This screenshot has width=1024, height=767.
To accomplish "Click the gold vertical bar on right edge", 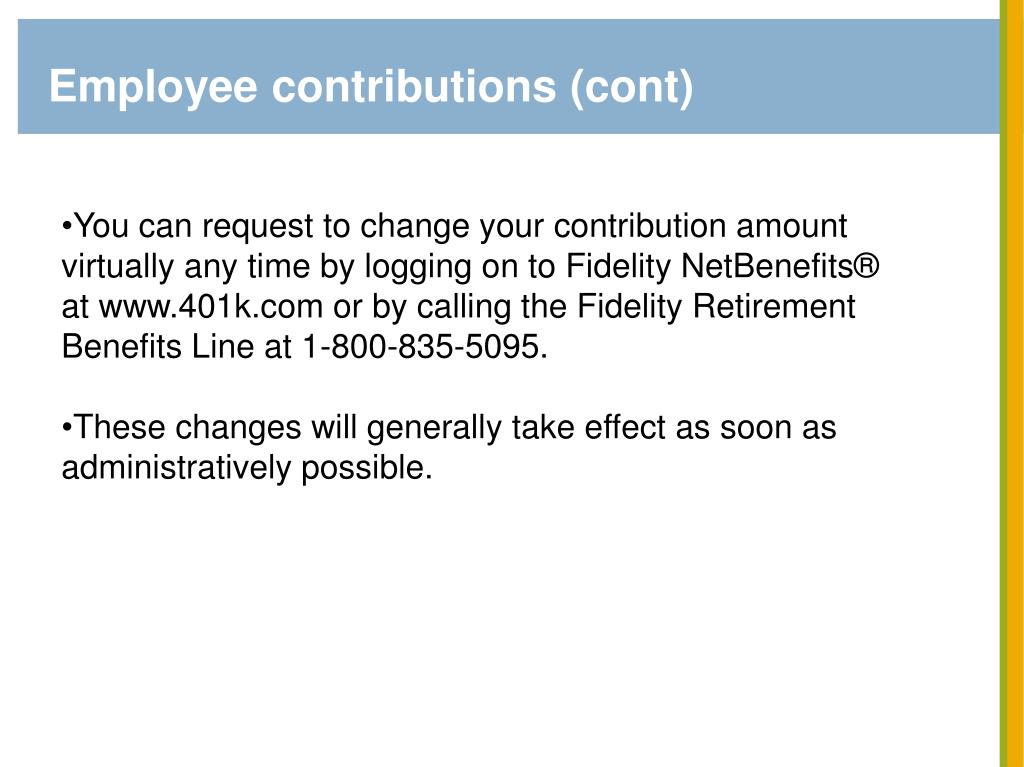I will pos(1016,384).
